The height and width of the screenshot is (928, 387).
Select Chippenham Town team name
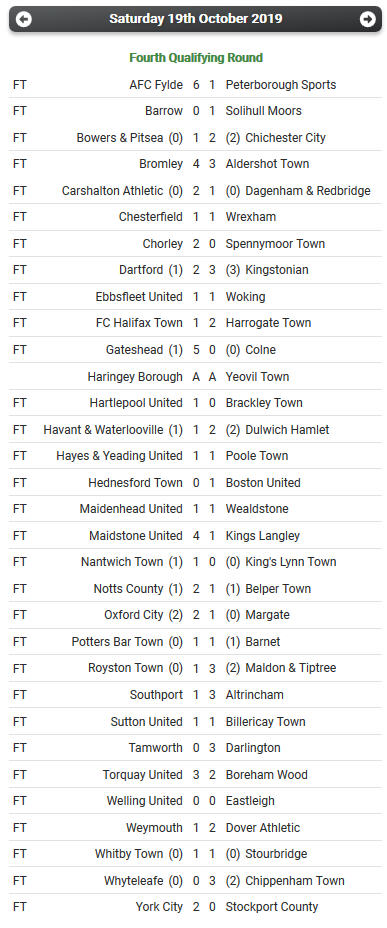[x=295, y=881]
